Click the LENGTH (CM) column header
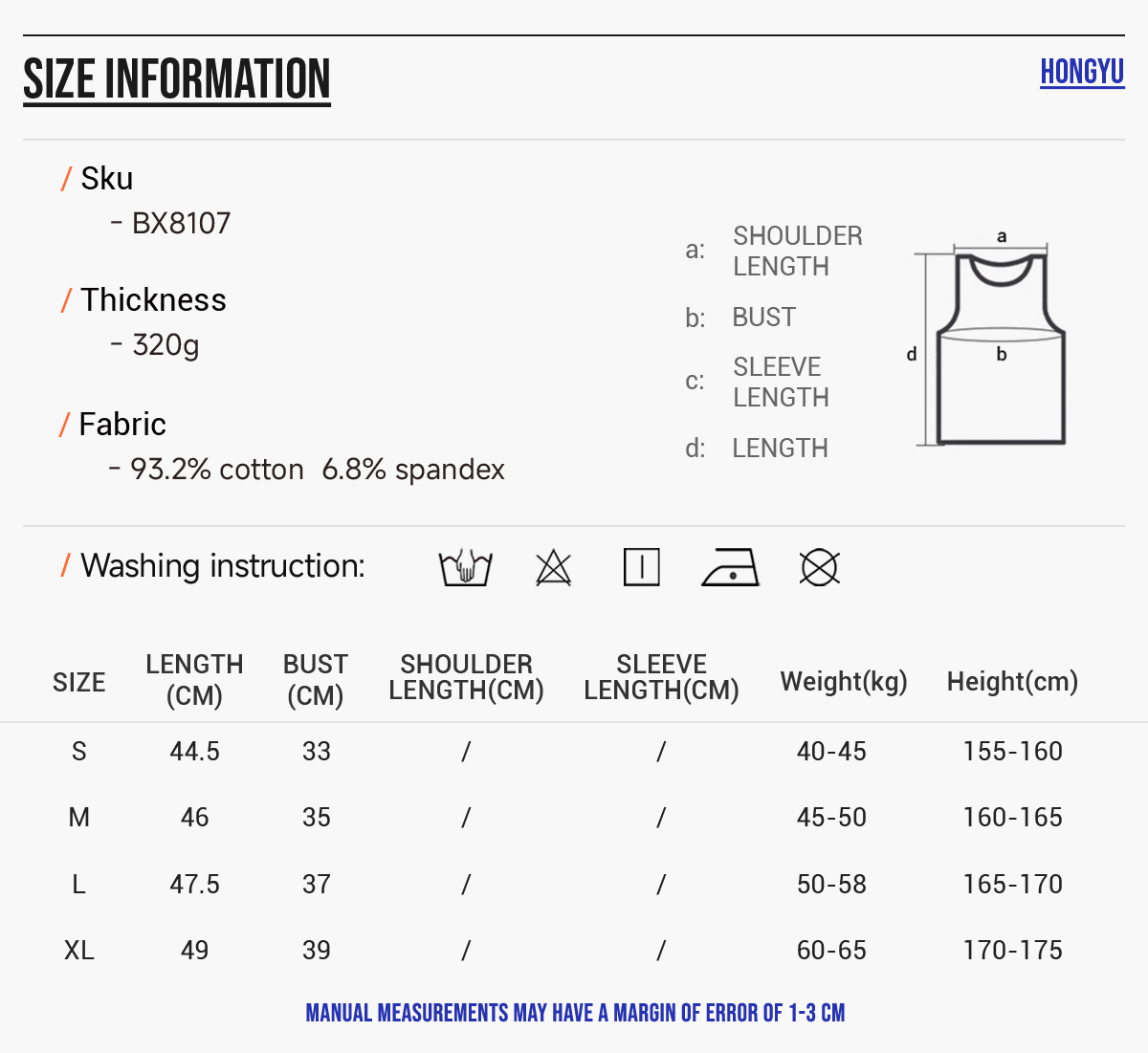The image size is (1148, 1053). tap(194, 680)
